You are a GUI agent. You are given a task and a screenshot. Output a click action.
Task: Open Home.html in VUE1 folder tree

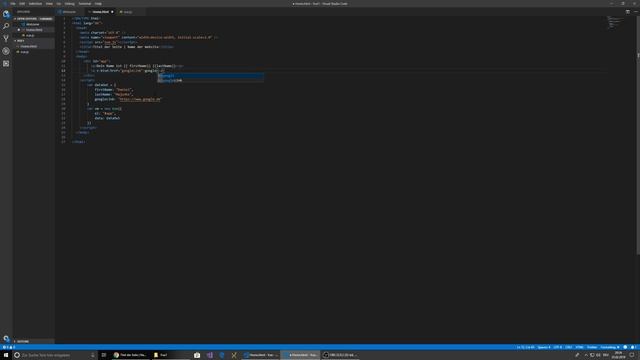click(x=29, y=47)
